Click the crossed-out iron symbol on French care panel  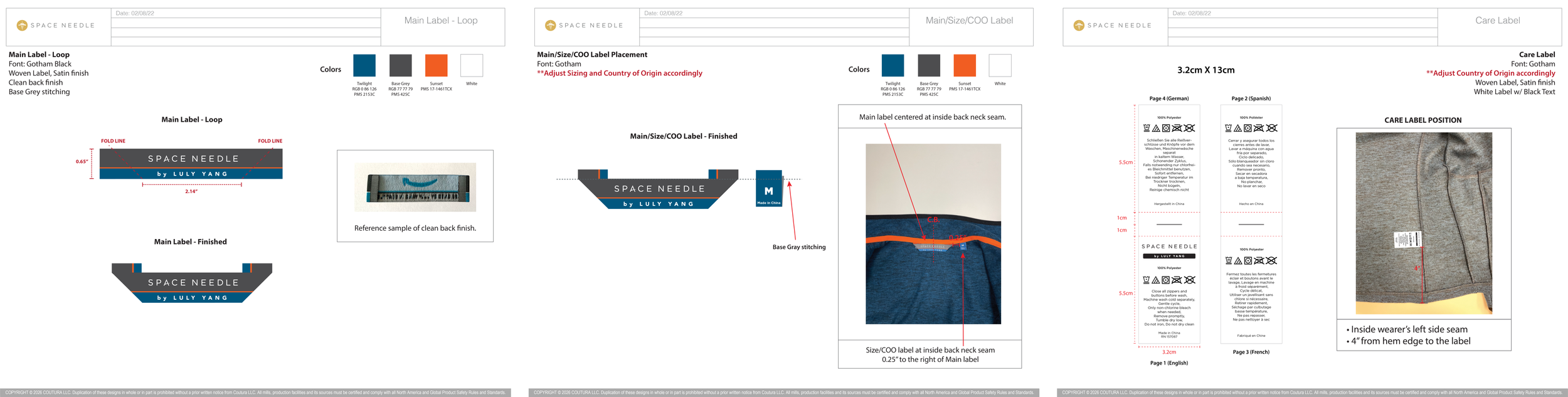coord(1259,261)
